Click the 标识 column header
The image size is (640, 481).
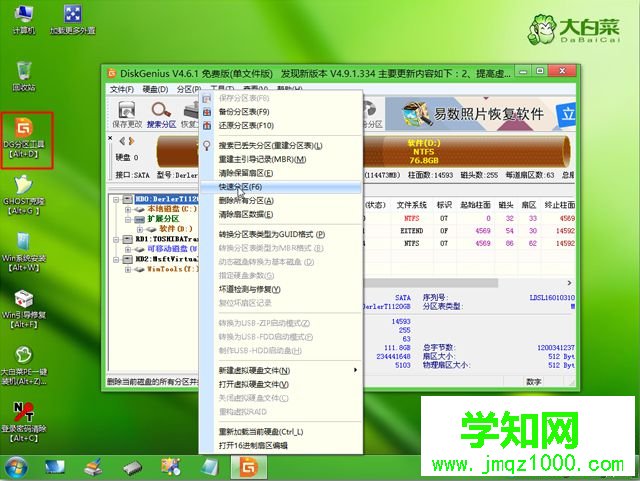point(444,205)
